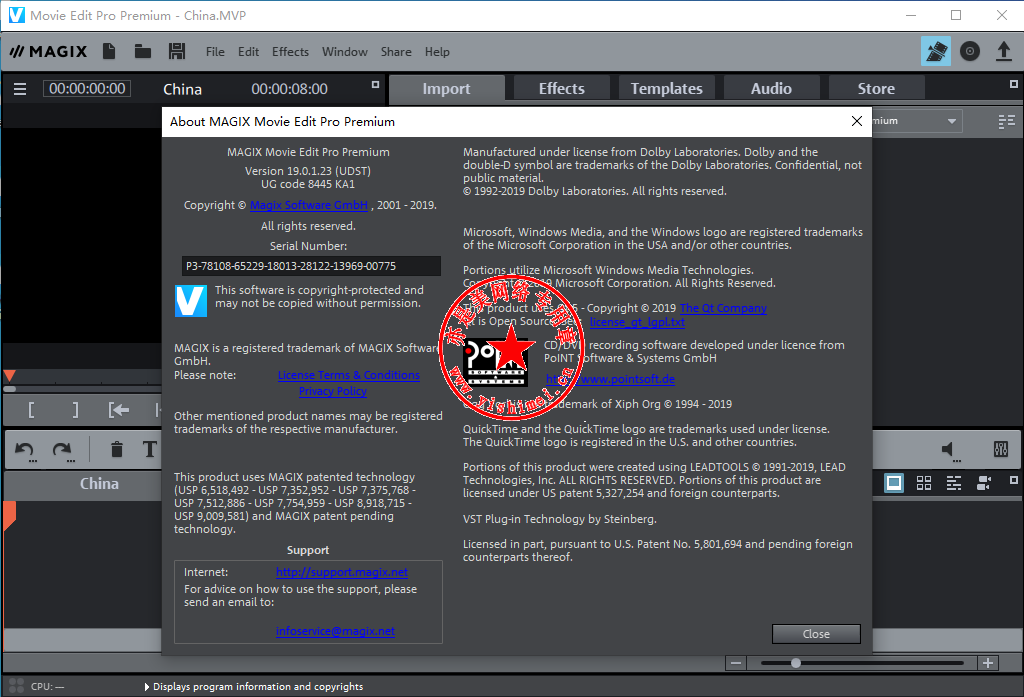Open the volume speaker icon
The height and width of the screenshot is (697, 1024).
pos(949,449)
